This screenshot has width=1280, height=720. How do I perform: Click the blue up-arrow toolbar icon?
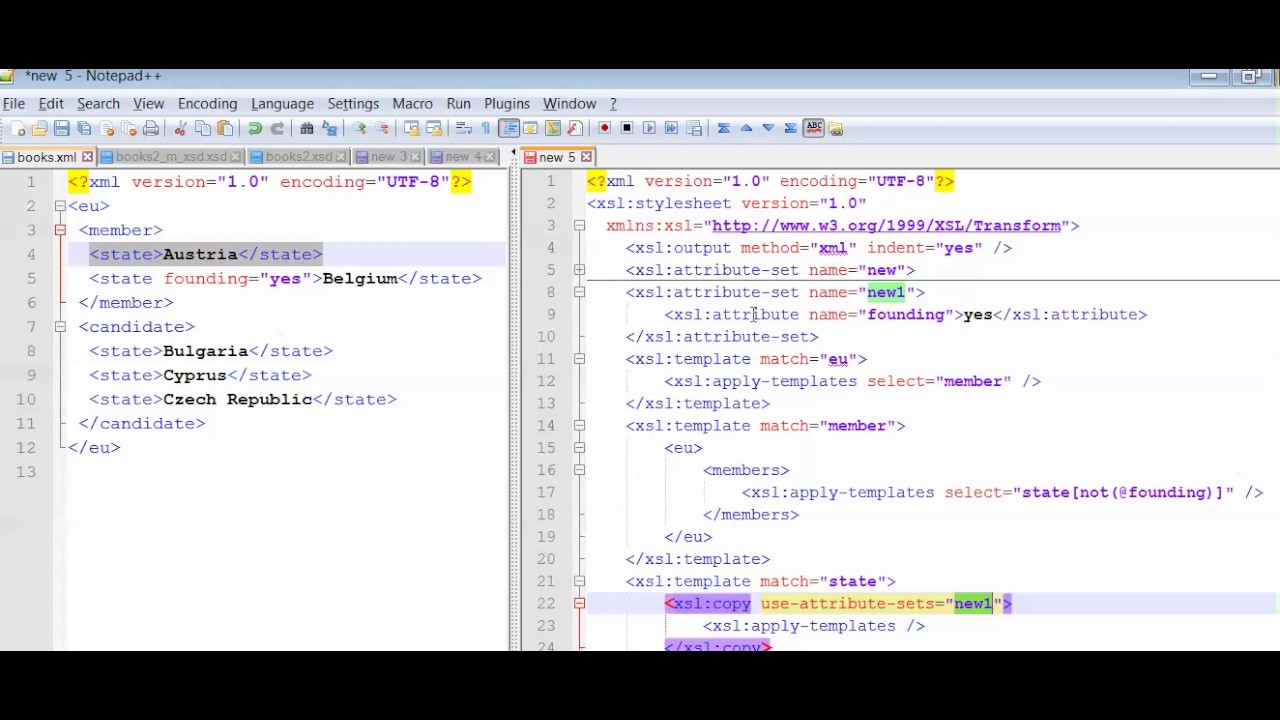click(x=746, y=128)
